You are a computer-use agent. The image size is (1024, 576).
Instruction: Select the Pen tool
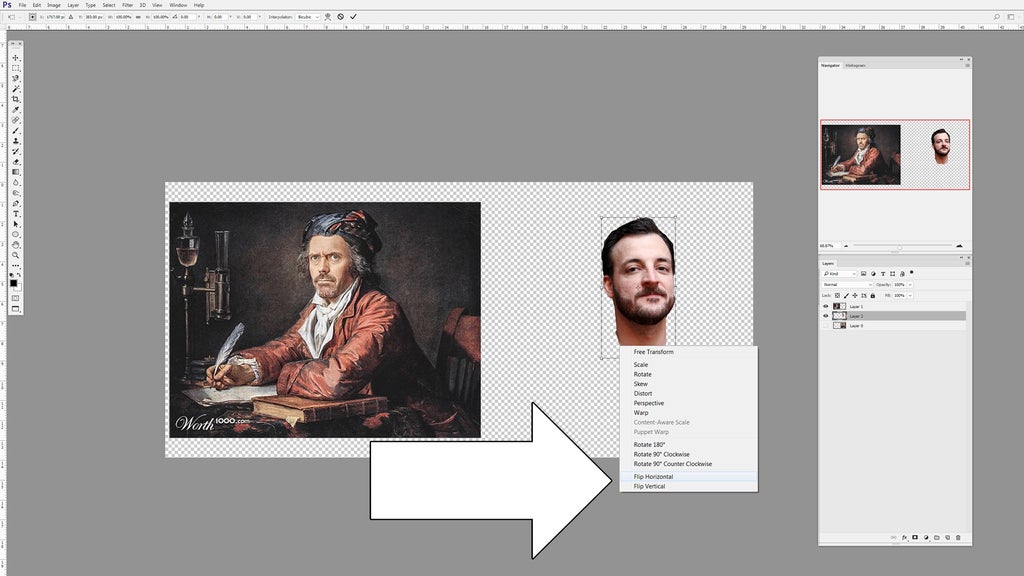click(16, 204)
